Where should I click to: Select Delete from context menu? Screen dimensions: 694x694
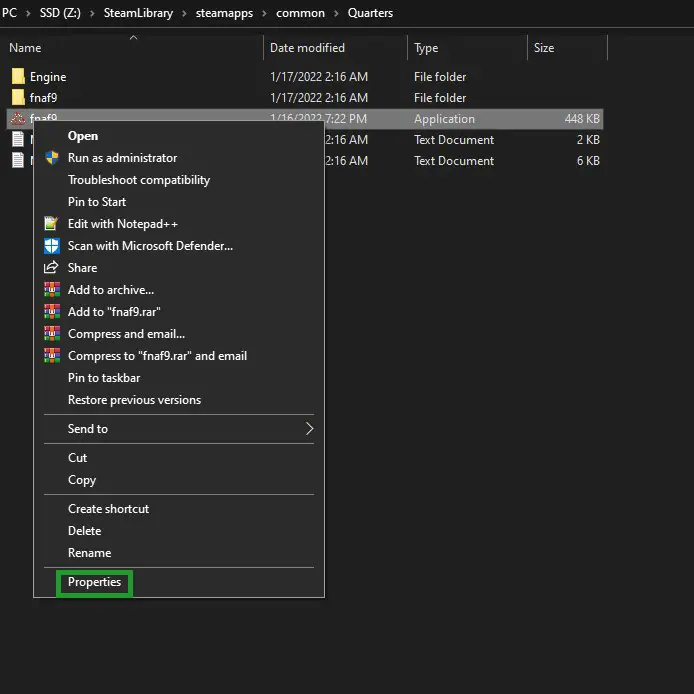[x=84, y=531]
